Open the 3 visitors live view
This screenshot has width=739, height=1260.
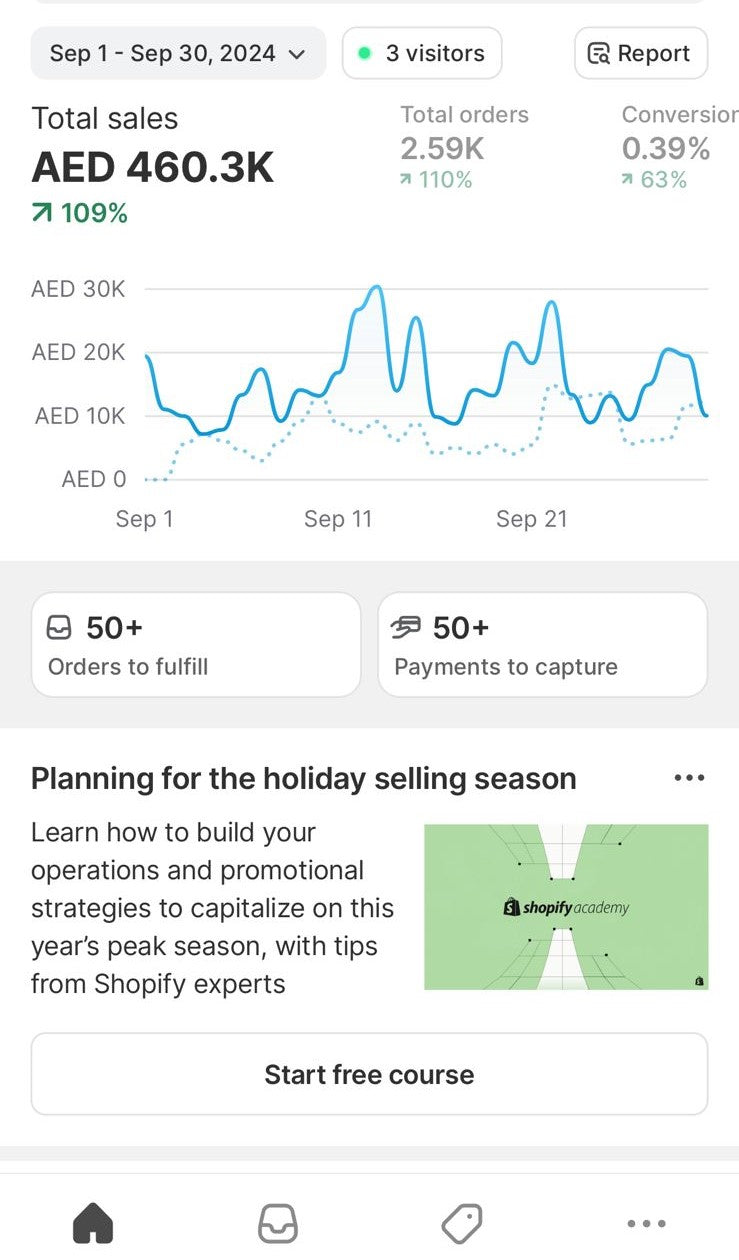(422, 53)
